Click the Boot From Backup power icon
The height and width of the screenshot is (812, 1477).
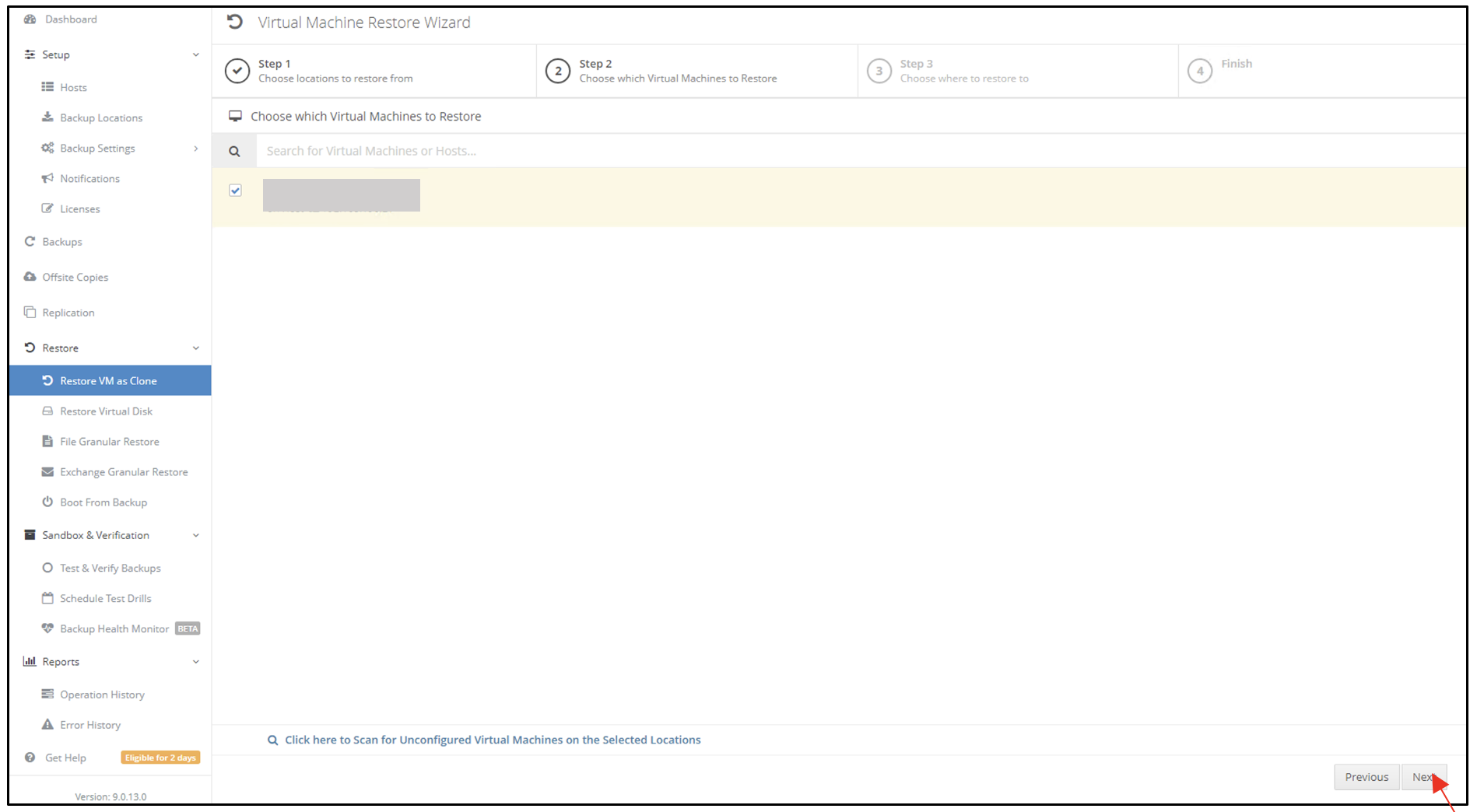(47, 502)
